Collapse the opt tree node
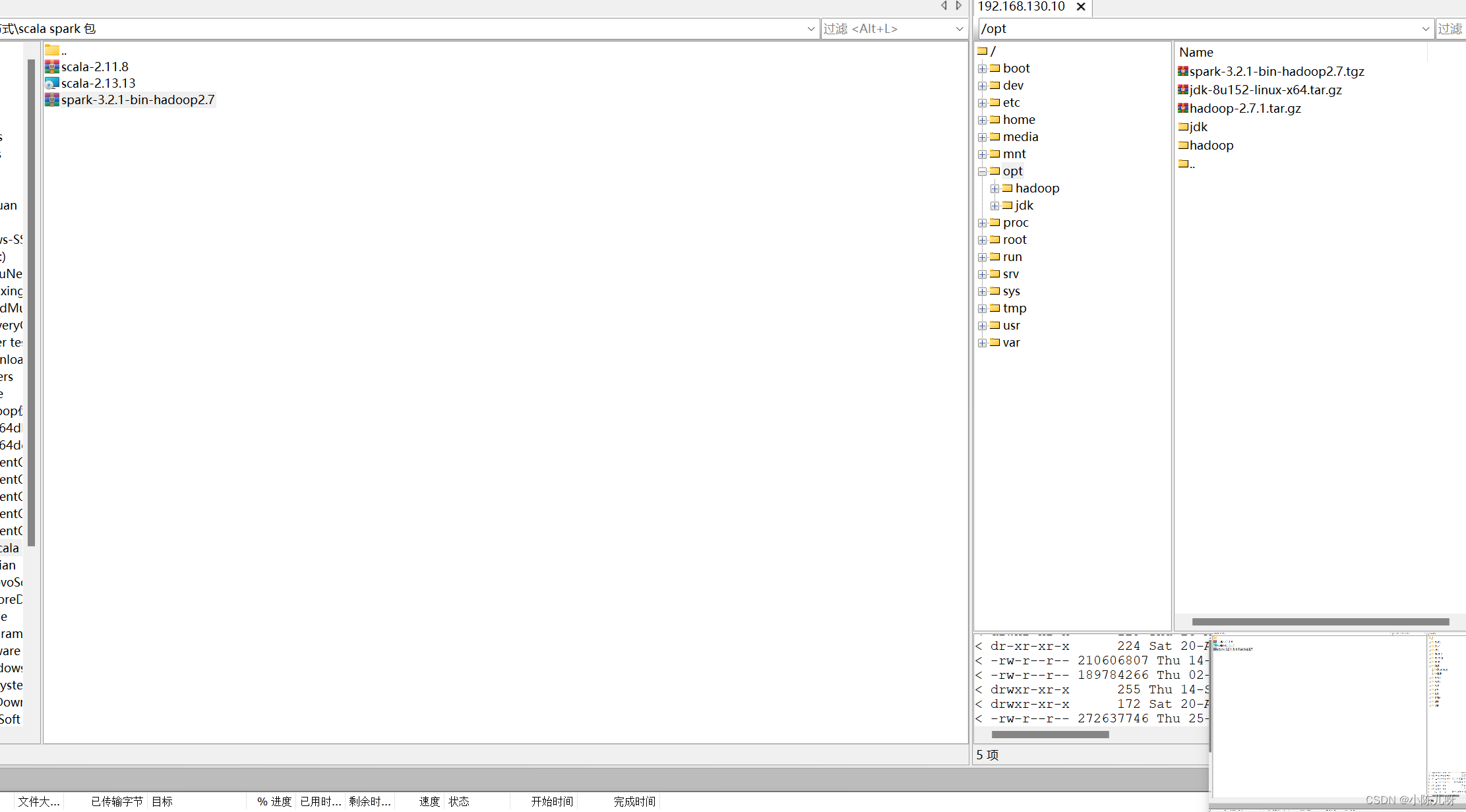 (983, 171)
